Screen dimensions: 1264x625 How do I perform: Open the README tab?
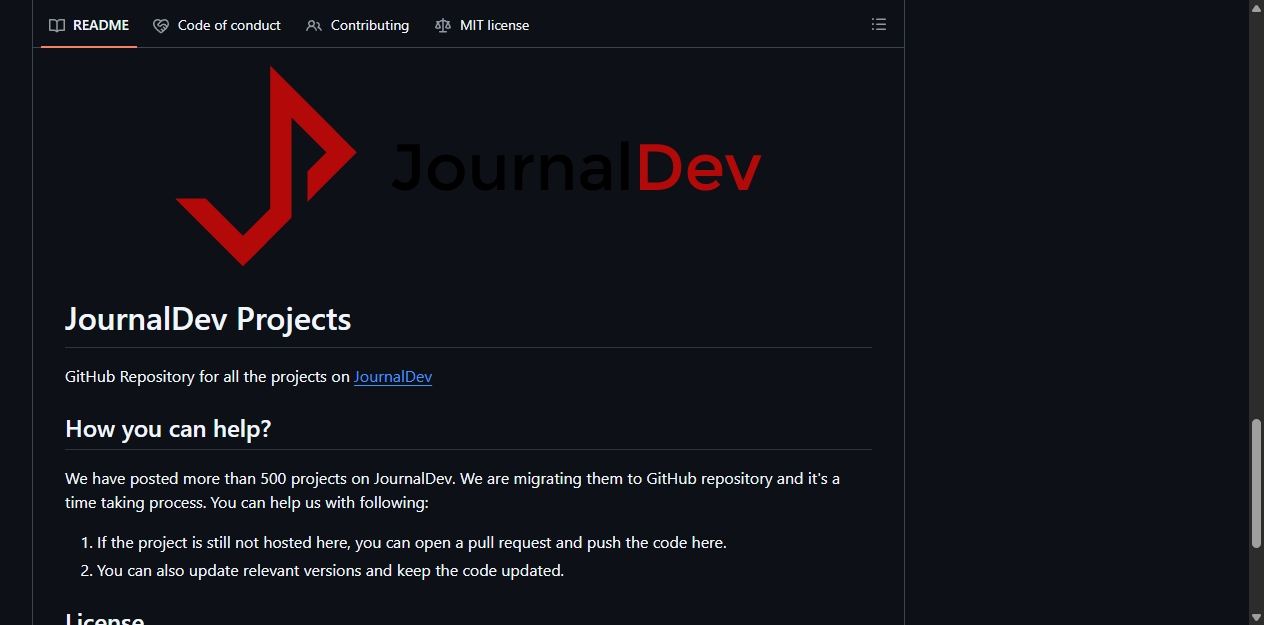(89, 25)
